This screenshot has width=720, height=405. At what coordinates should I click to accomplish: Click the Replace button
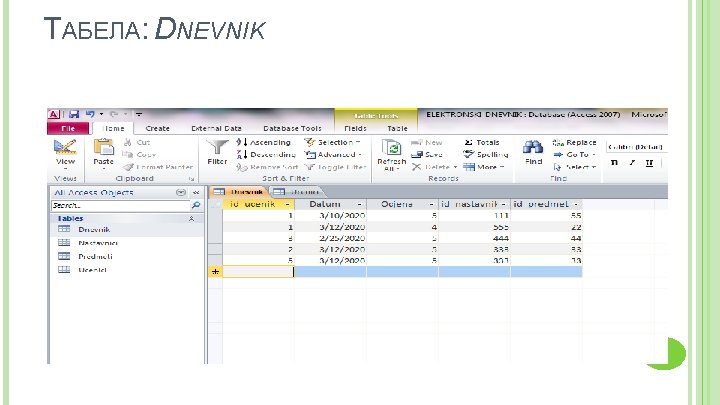(x=574, y=142)
